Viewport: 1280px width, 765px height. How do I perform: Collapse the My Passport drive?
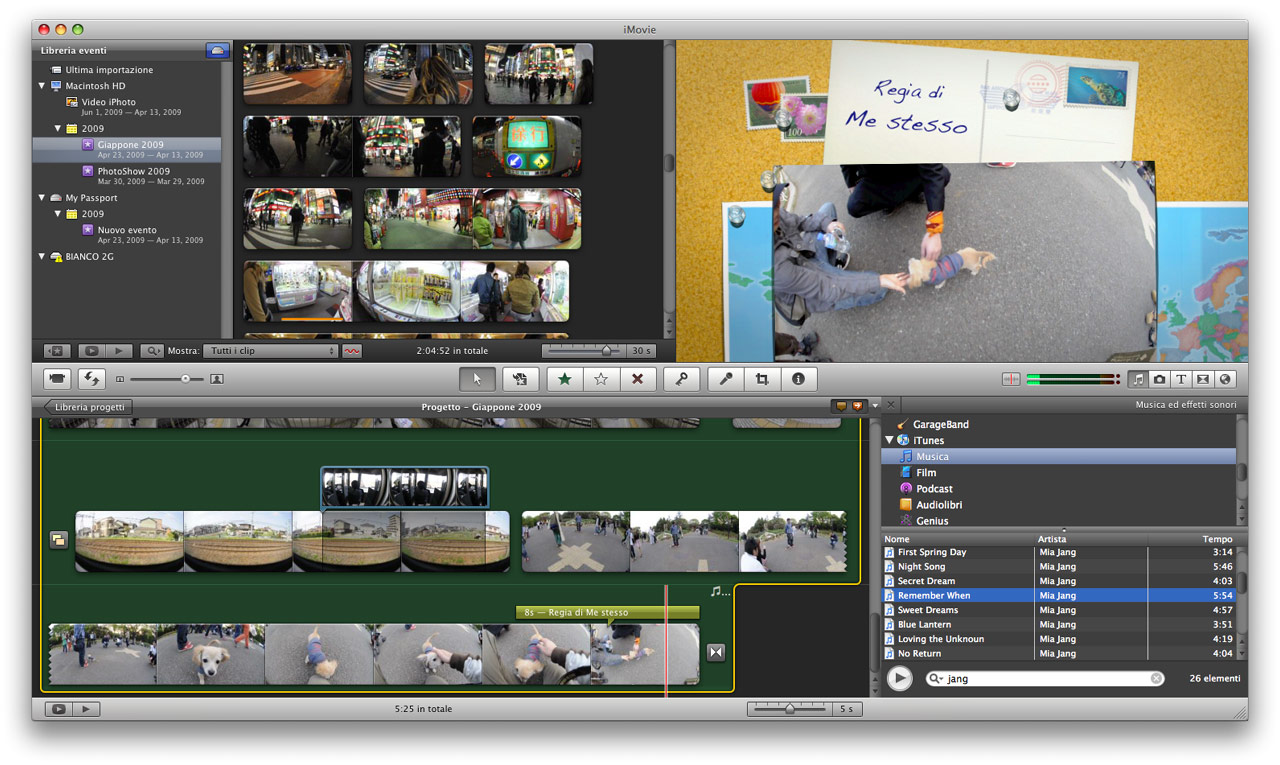pyautogui.click(x=42, y=198)
